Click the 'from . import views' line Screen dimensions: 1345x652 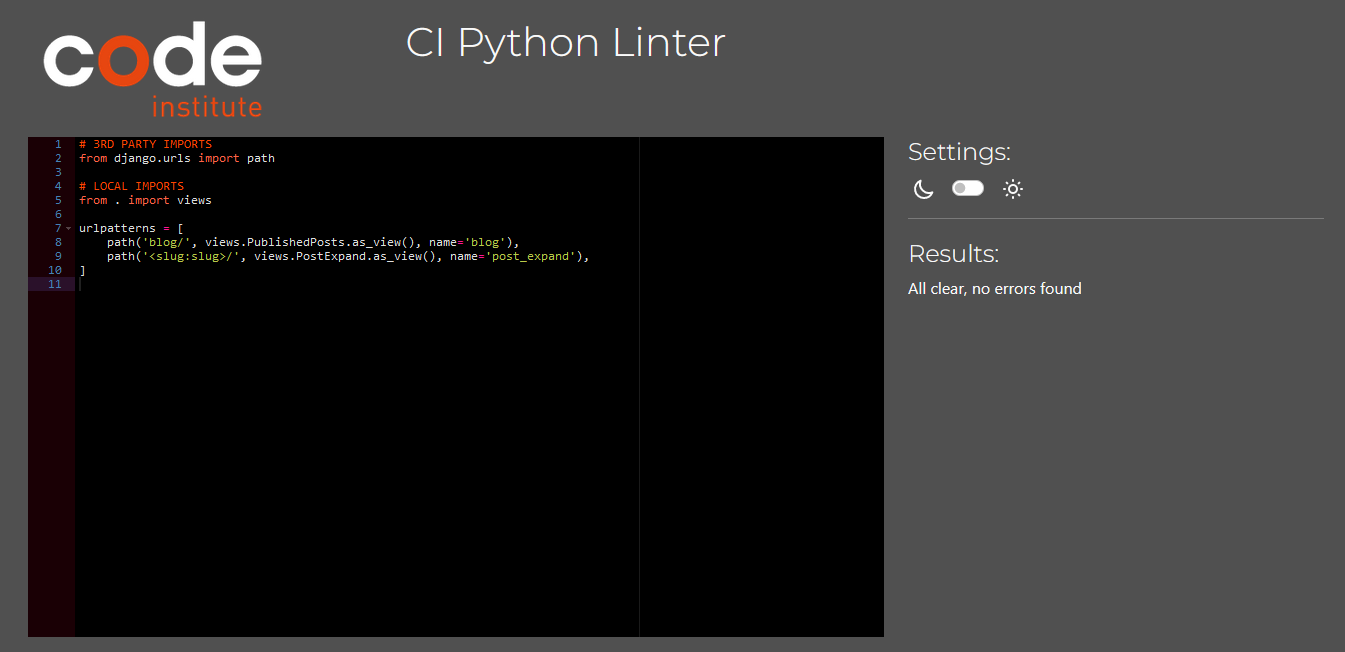point(146,200)
